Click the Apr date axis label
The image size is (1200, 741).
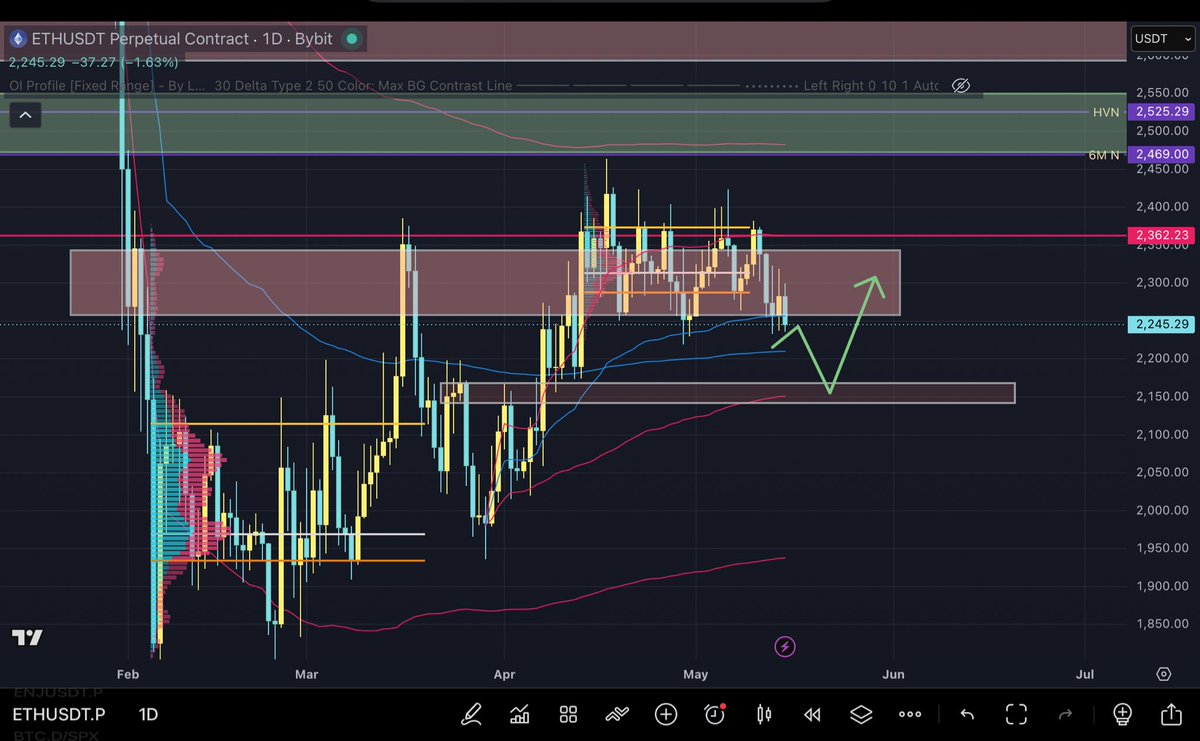(x=504, y=674)
